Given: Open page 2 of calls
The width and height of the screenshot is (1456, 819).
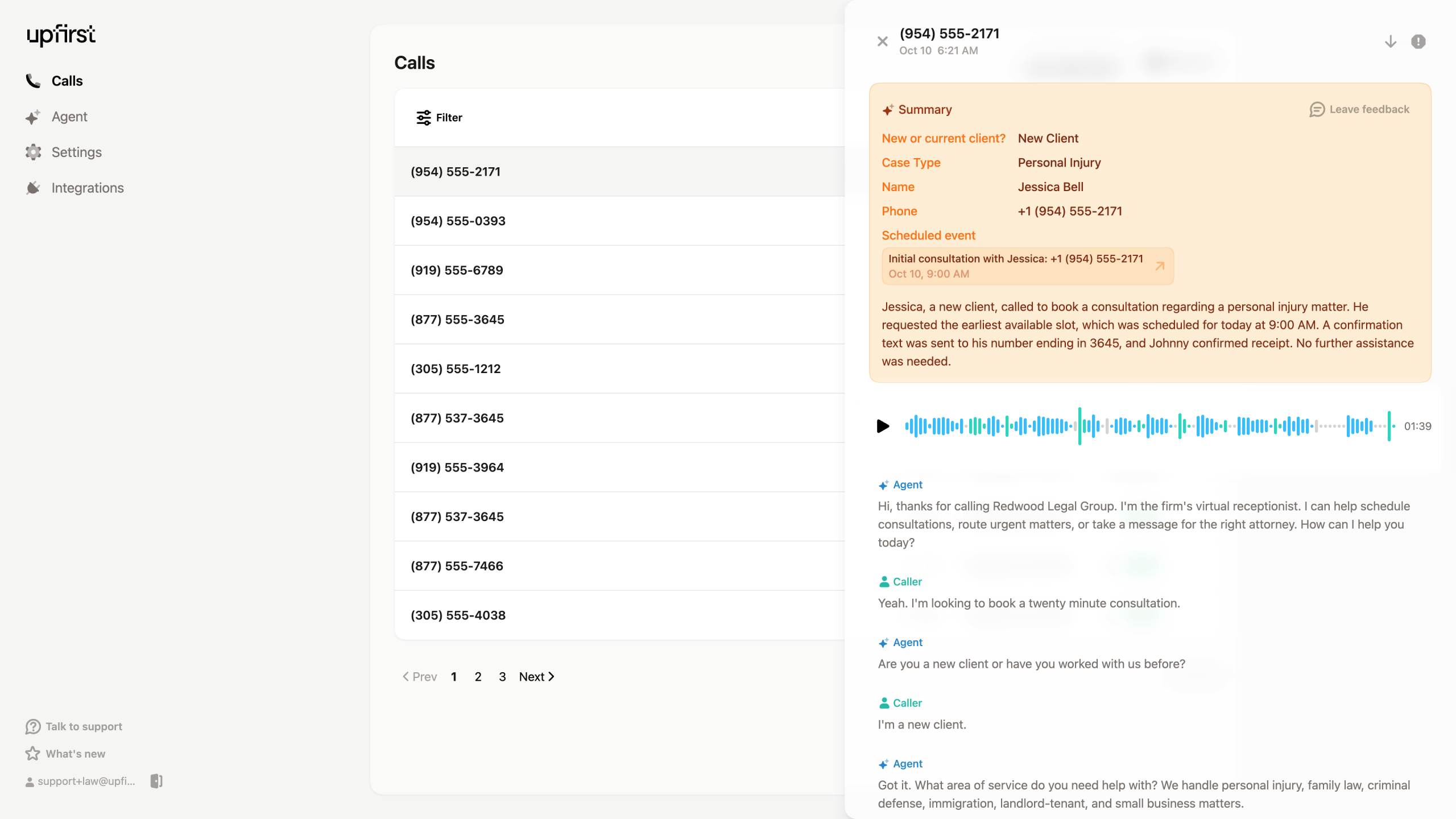Looking at the screenshot, I should click(x=478, y=677).
